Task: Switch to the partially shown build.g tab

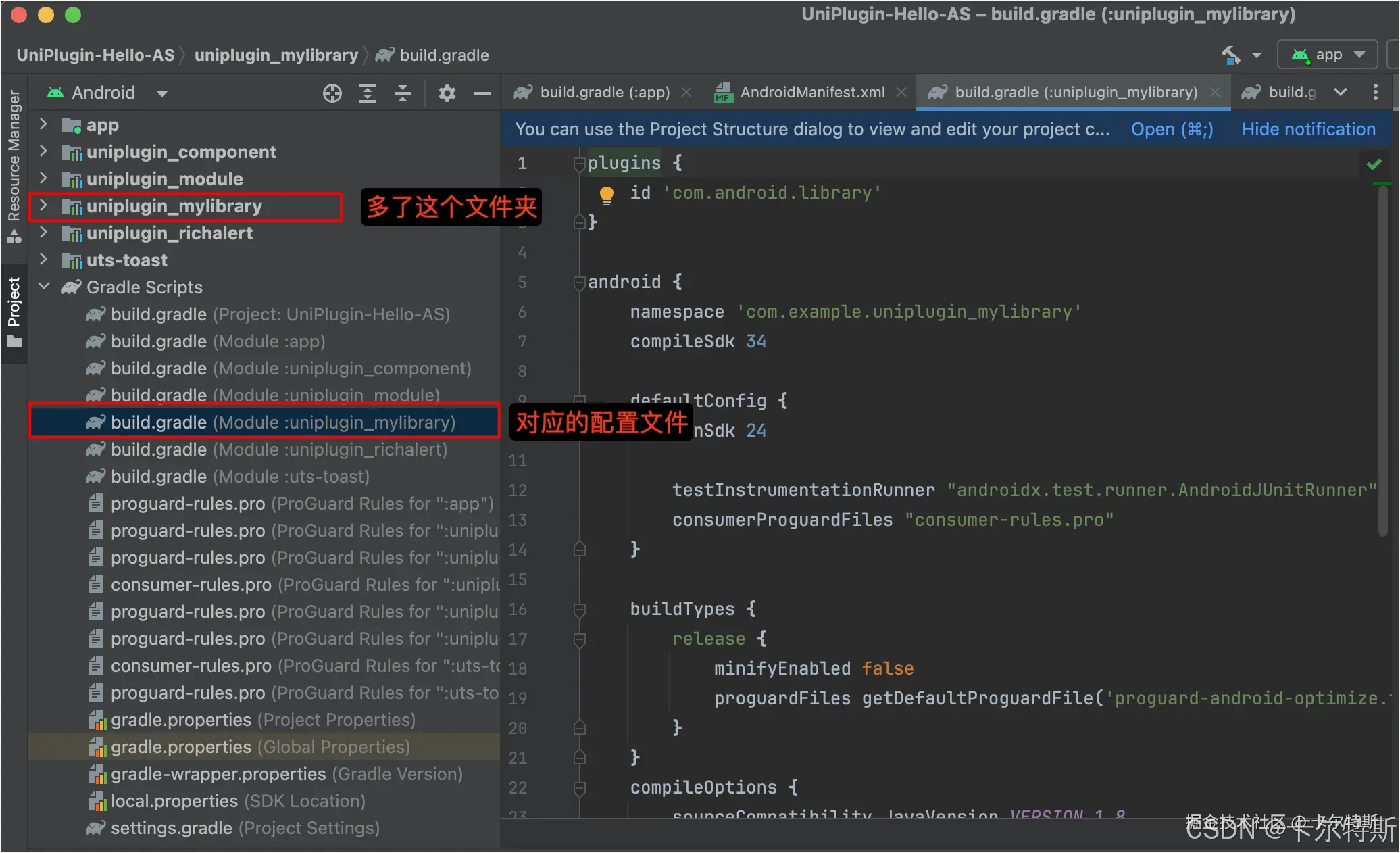Action: (x=1279, y=93)
